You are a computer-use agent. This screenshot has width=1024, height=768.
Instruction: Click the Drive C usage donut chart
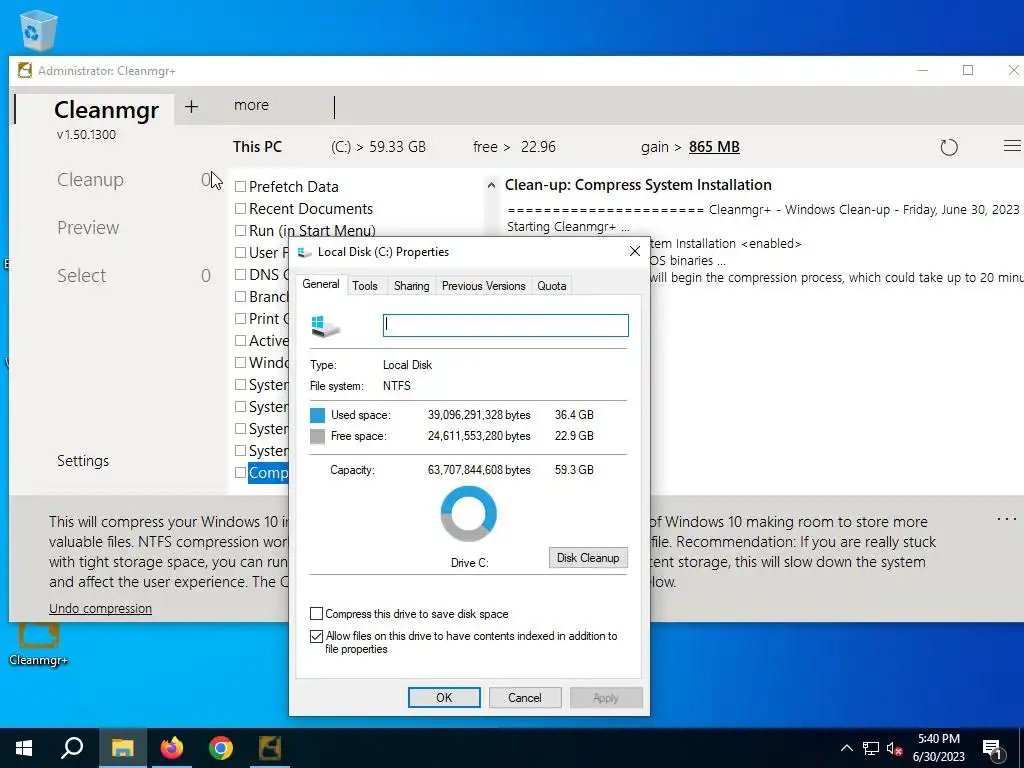(x=469, y=514)
